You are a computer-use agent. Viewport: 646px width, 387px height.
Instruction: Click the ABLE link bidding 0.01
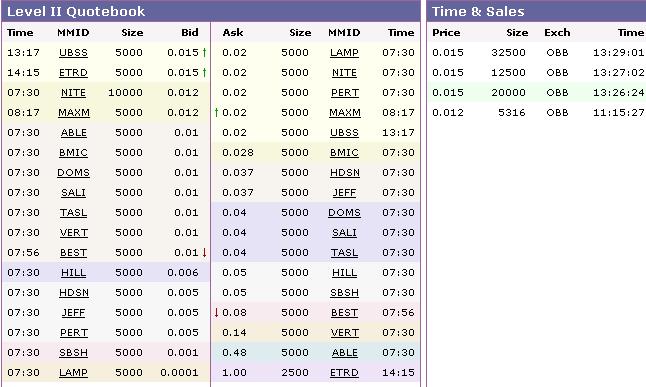(73, 133)
